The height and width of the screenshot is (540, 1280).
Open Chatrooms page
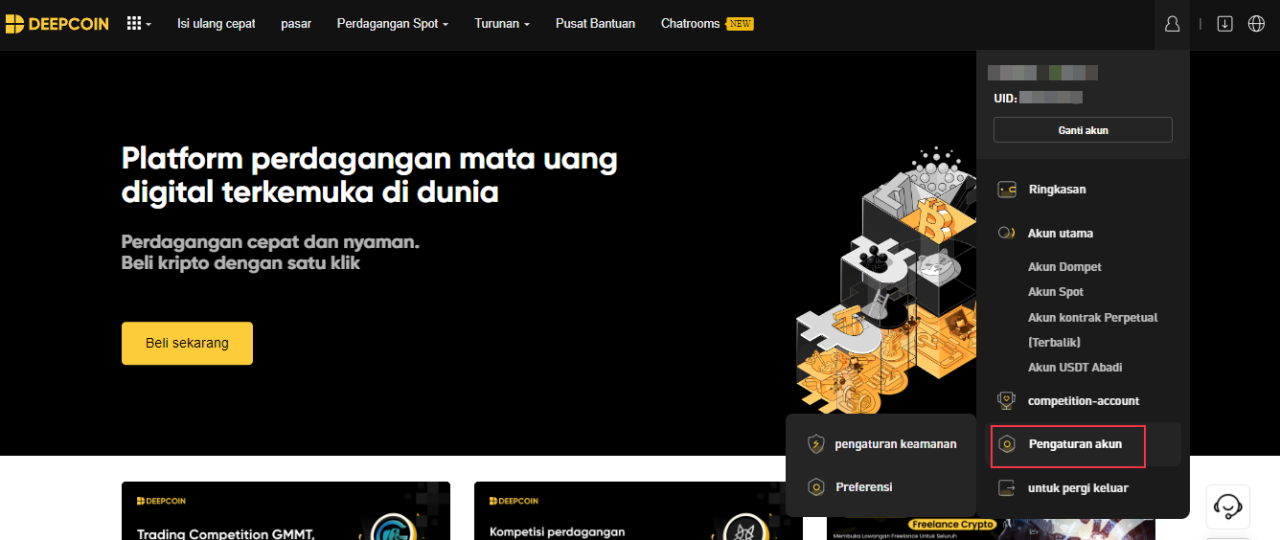click(x=690, y=23)
